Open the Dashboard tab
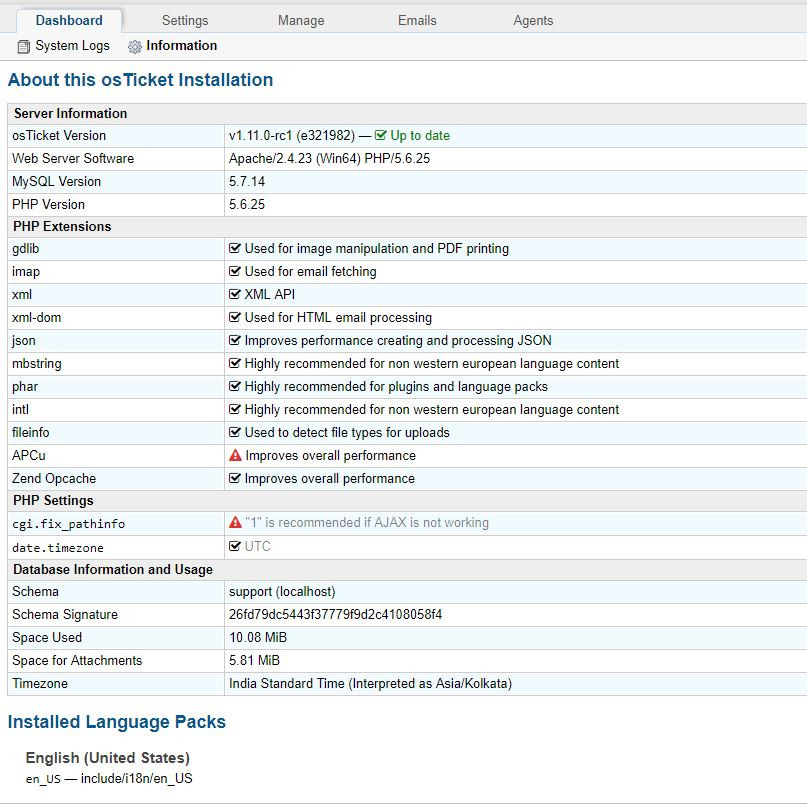Image resolution: width=807 pixels, height=804 pixels. coord(69,21)
